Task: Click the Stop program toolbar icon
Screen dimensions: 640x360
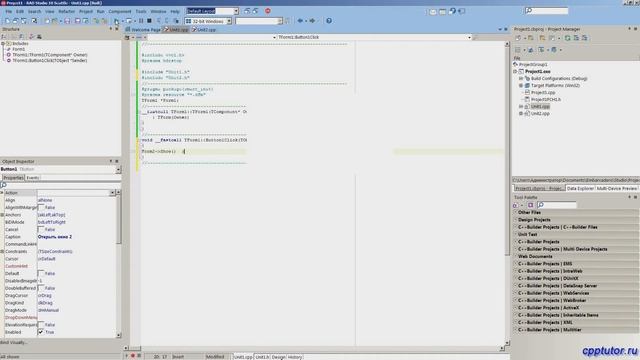Action: coord(149,21)
